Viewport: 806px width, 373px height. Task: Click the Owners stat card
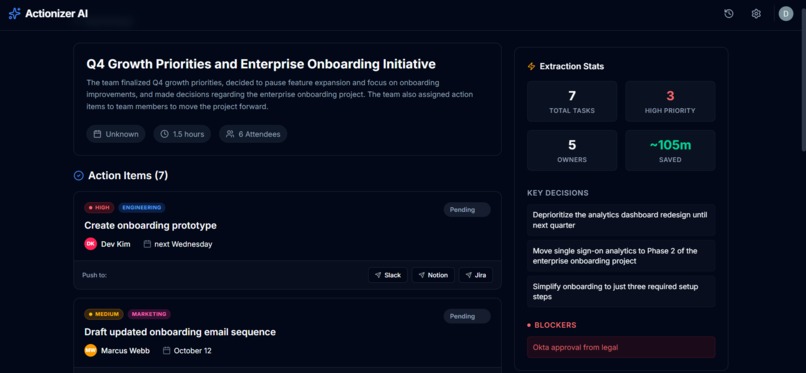[572, 151]
